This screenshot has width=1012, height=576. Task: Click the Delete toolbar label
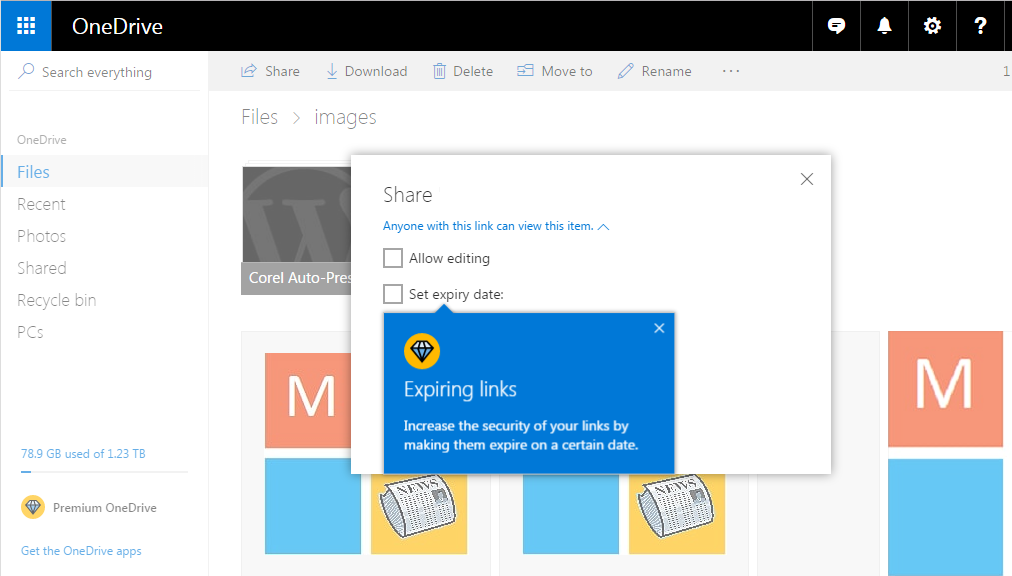coord(472,71)
